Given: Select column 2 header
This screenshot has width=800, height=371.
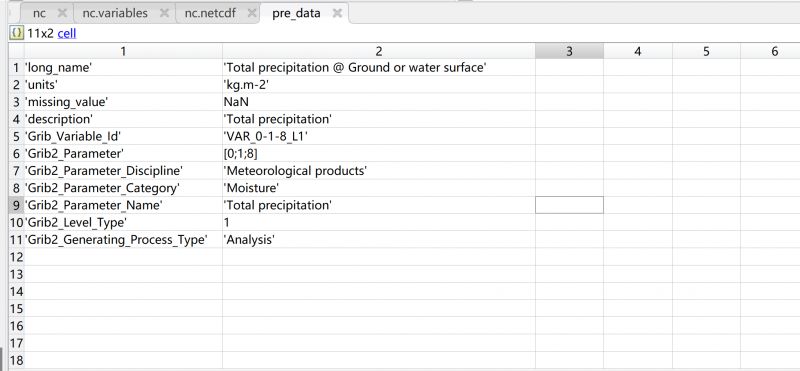Looking at the screenshot, I should tap(379, 51).
